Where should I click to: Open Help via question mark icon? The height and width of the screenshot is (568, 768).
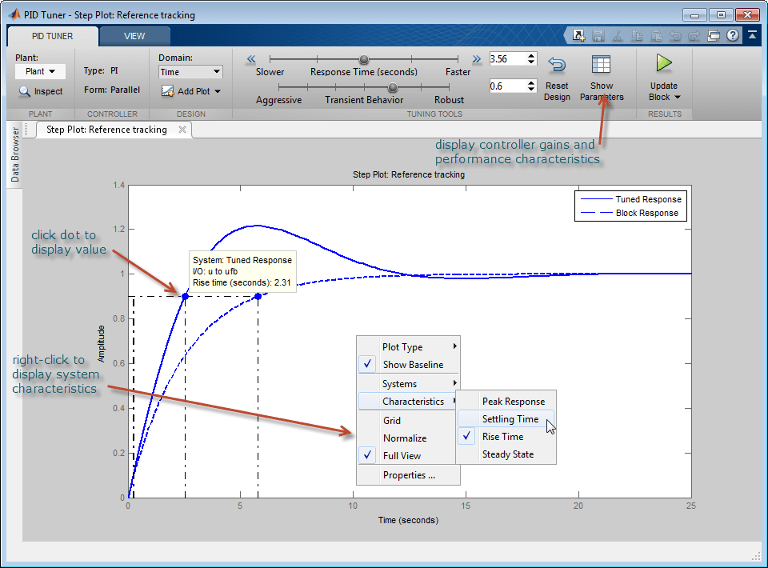click(x=733, y=35)
